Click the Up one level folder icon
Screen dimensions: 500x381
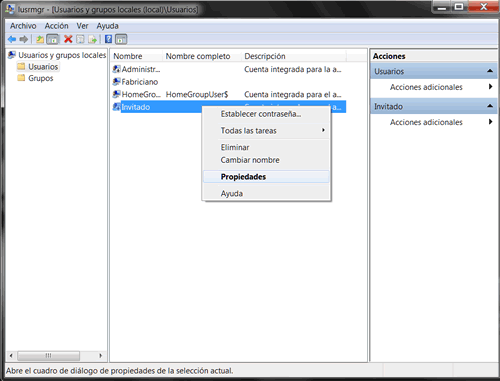pos(40,39)
